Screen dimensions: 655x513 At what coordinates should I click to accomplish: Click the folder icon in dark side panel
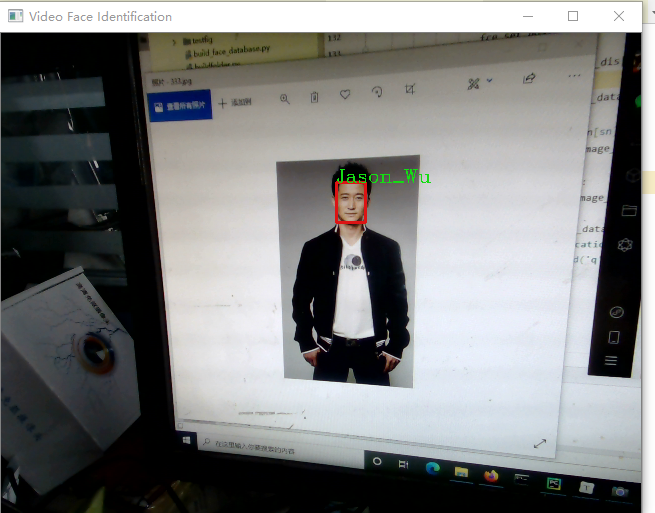pyautogui.click(x=629, y=210)
